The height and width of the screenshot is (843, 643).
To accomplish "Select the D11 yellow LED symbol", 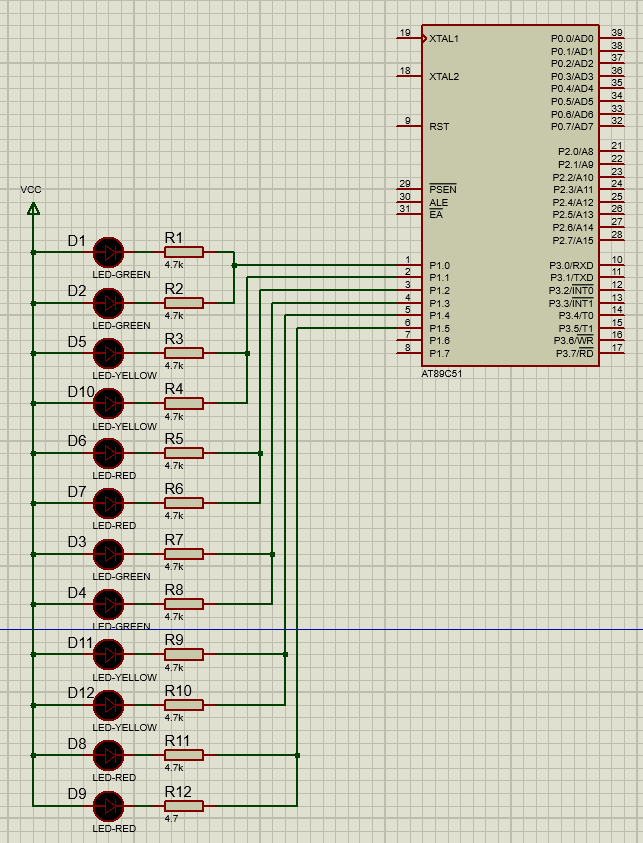I will [x=108, y=654].
